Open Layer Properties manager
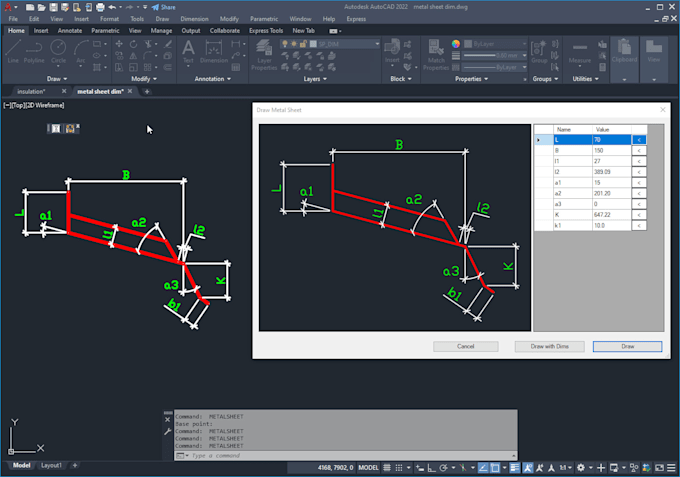 264,55
